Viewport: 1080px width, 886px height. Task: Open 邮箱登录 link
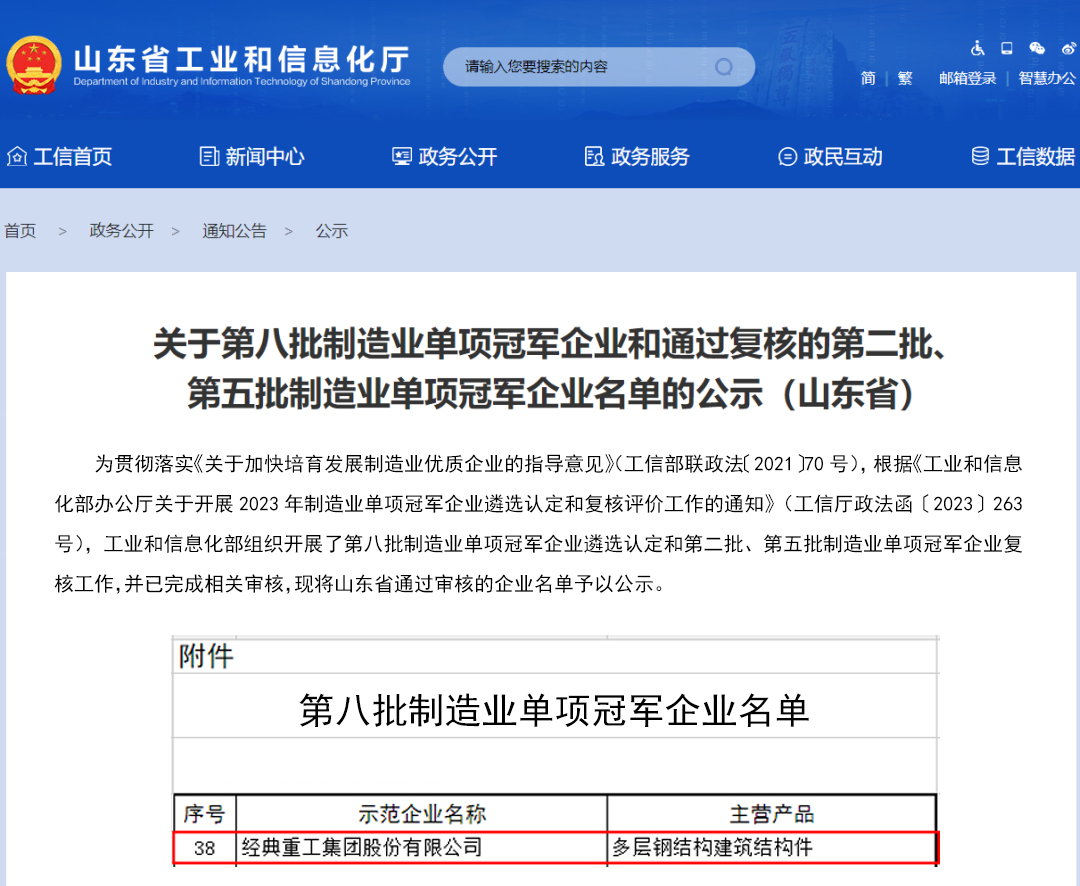coord(967,78)
